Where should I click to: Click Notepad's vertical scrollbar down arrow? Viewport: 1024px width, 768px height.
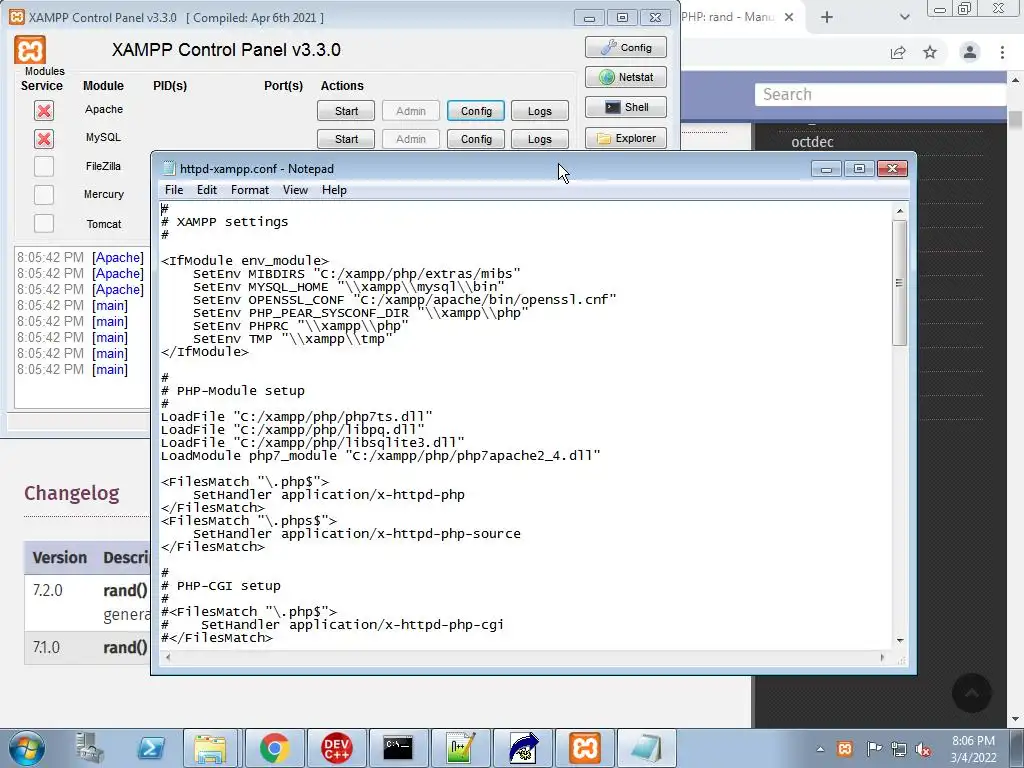[x=900, y=641]
